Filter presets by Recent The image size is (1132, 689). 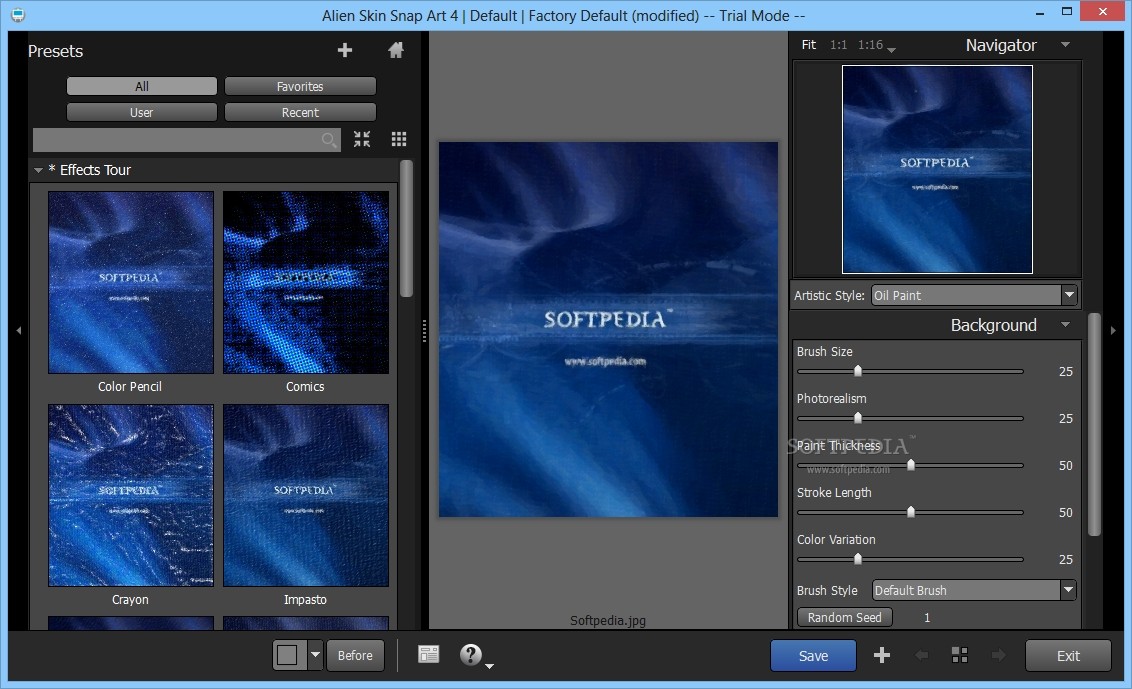[x=300, y=112]
